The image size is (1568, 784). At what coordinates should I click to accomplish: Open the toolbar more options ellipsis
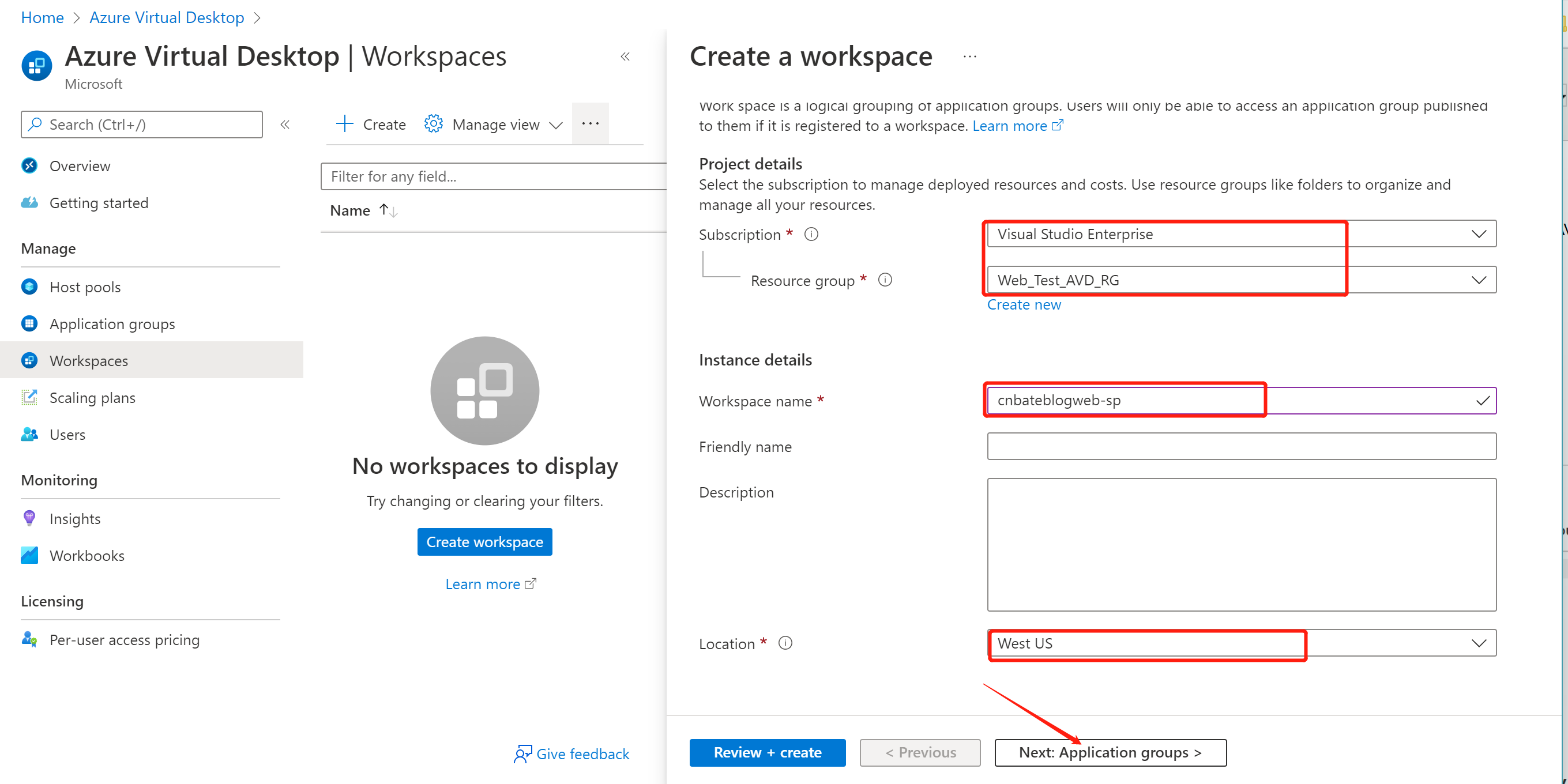tap(591, 123)
